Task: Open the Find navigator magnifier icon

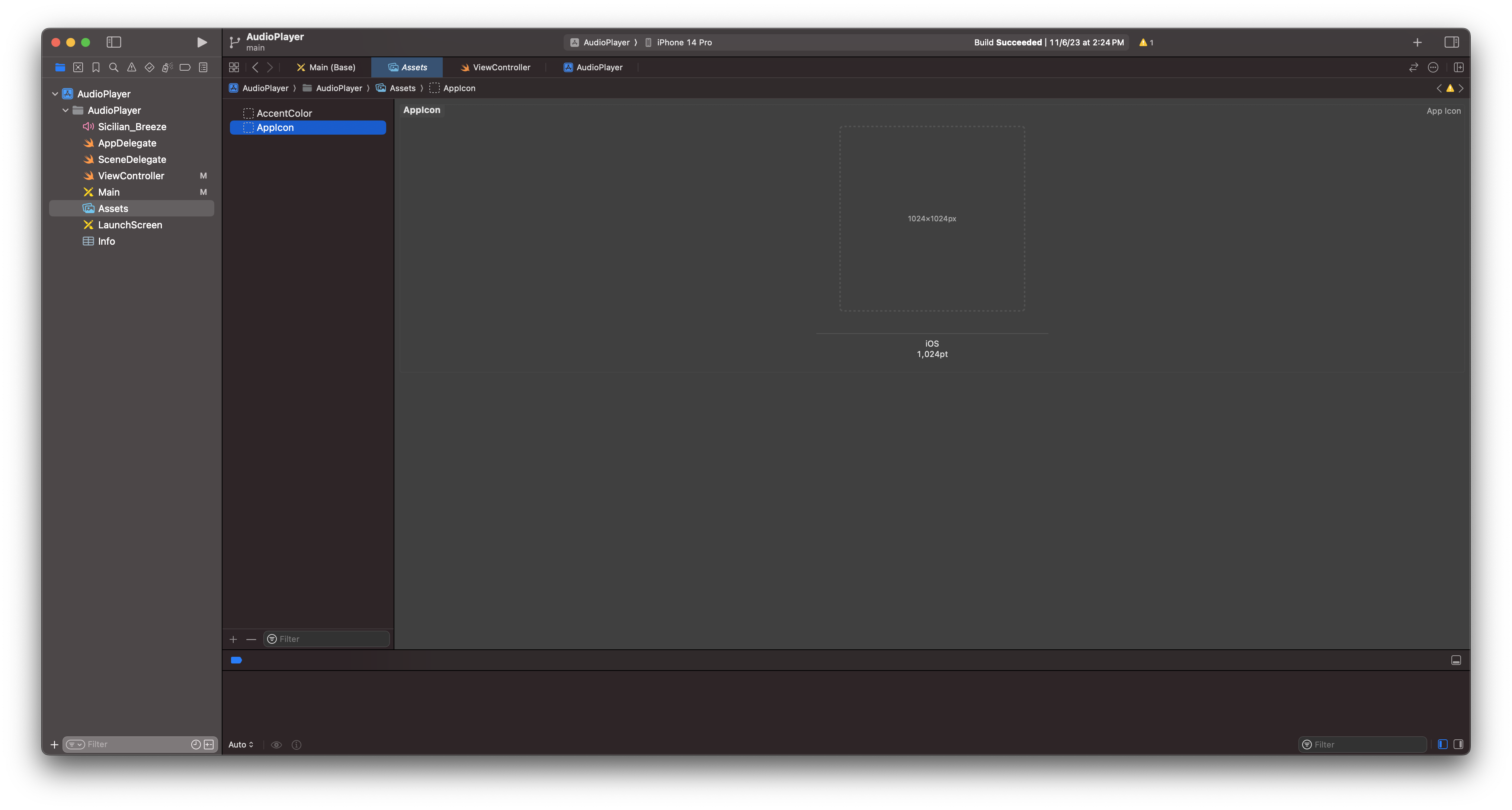Action: [114, 67]
